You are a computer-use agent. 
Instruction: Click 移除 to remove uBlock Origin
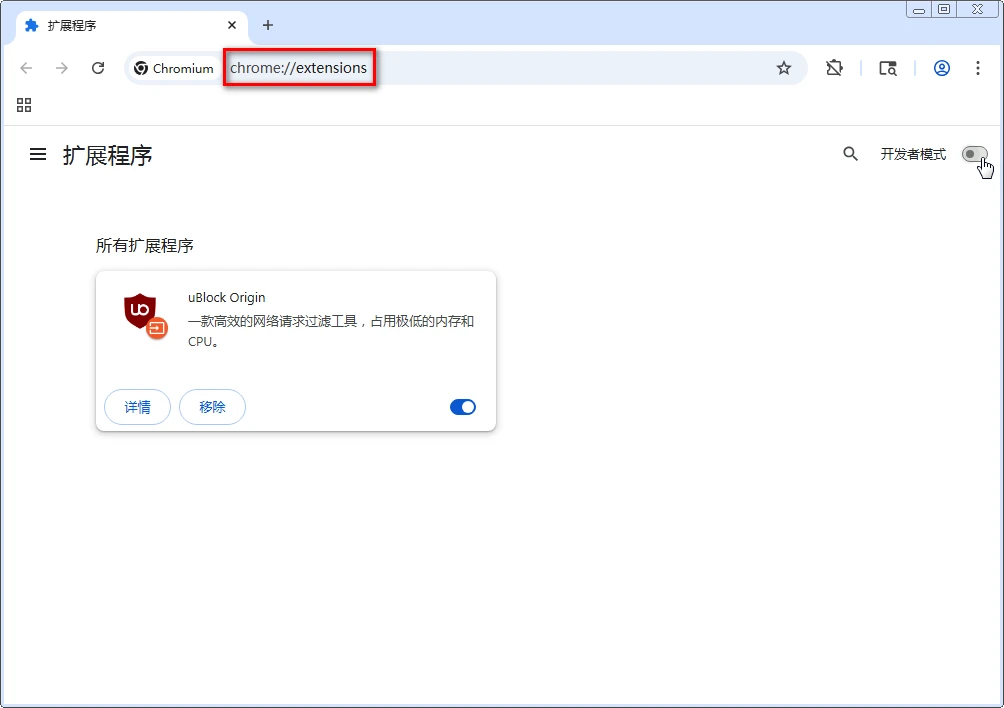(213, 407)
